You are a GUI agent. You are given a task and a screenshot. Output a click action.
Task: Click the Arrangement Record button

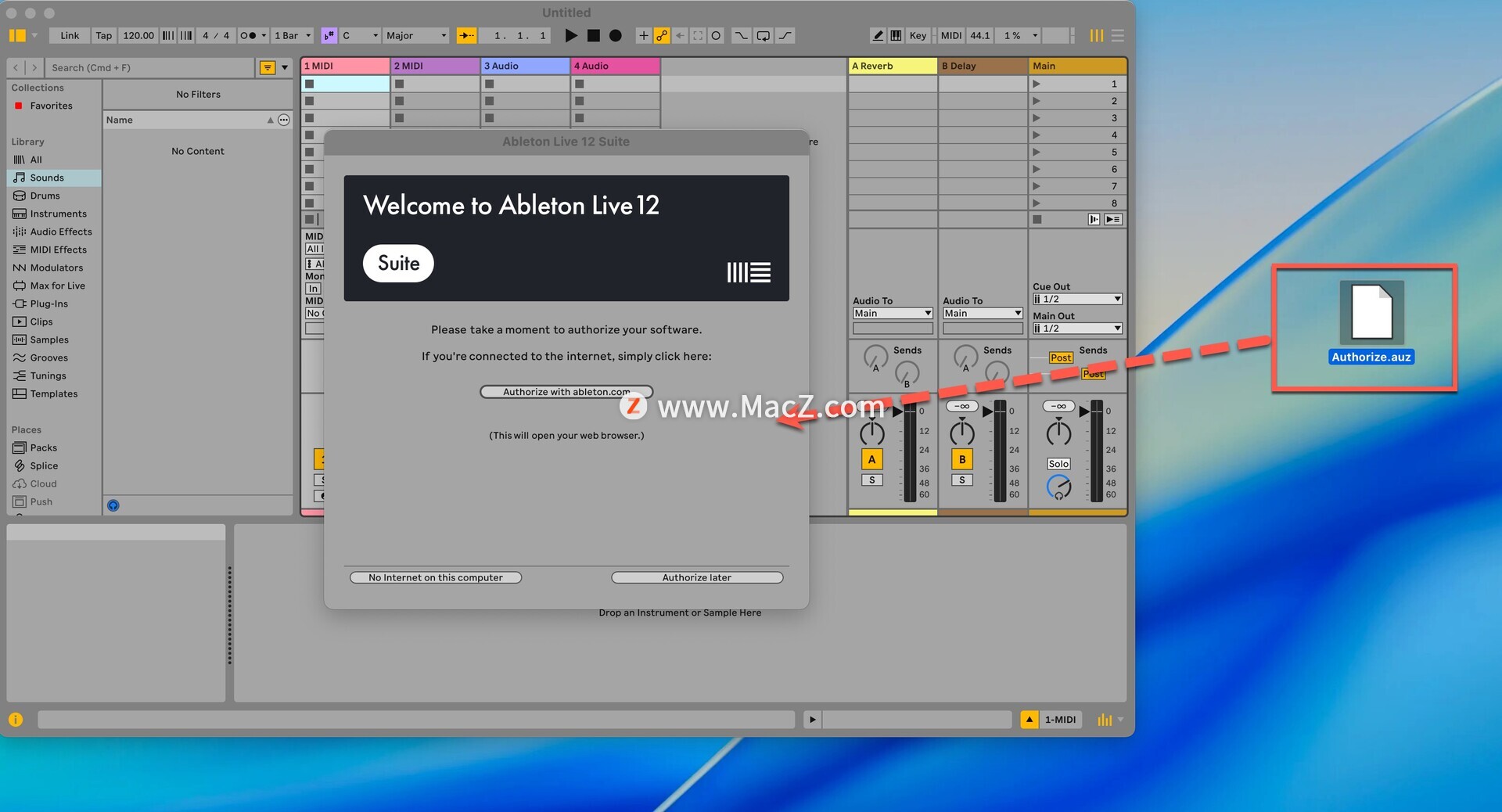point(616,35)
